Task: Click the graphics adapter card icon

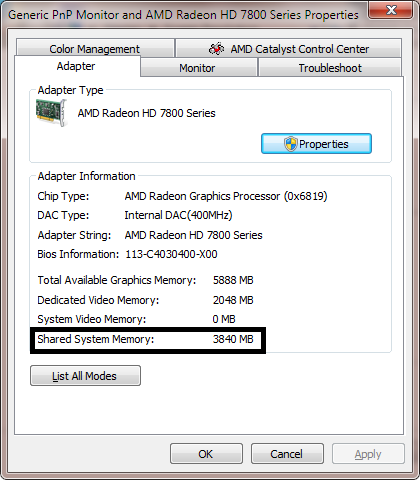Action: tap(51, 113)
